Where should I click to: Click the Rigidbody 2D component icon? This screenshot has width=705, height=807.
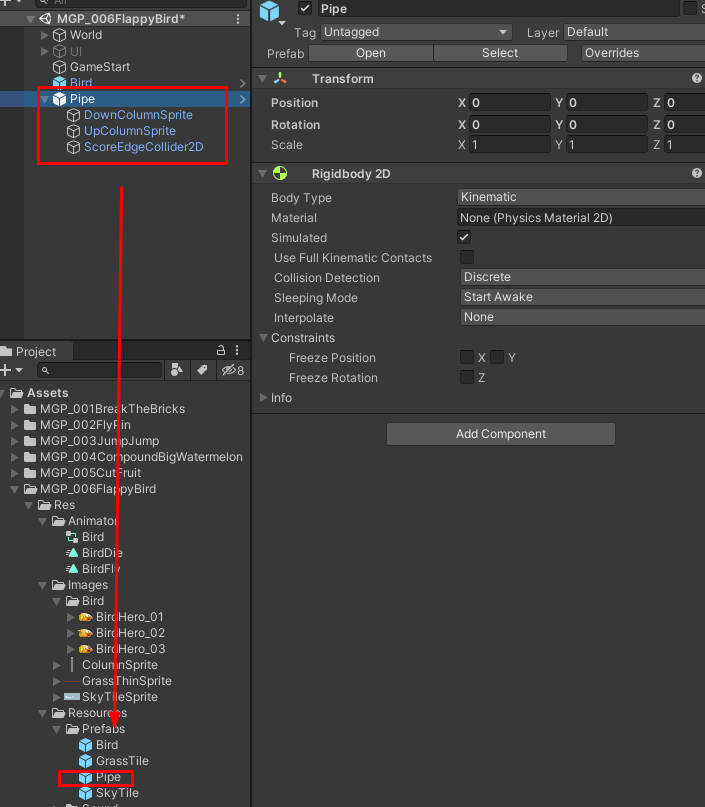280,173
